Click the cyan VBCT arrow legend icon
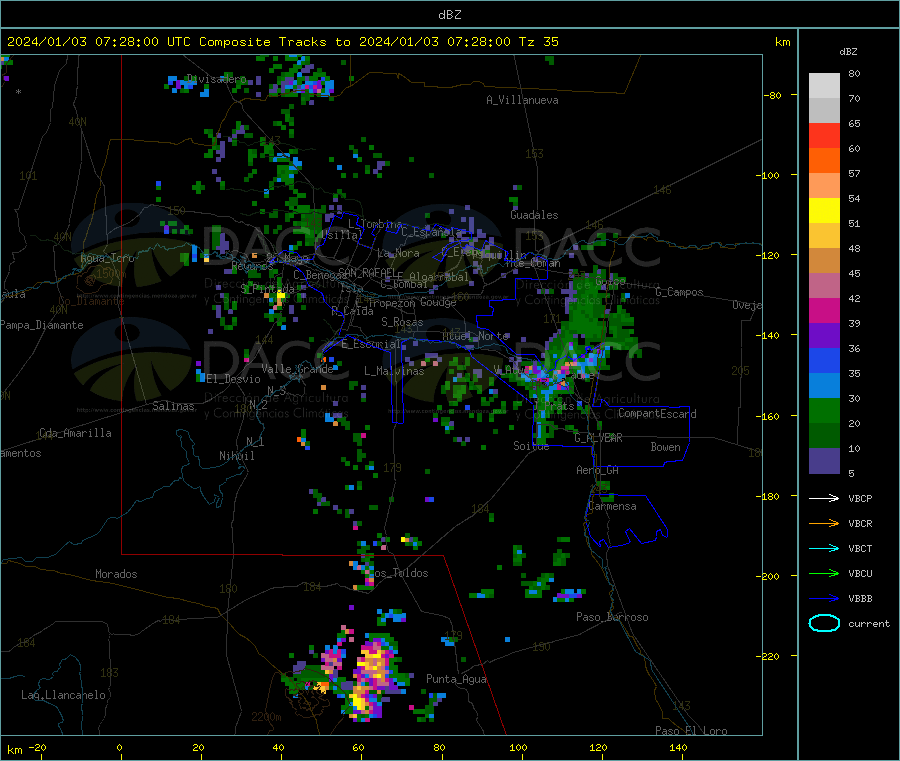The height and width of the screenshot is (761, 900). click(x=824, y=549)
